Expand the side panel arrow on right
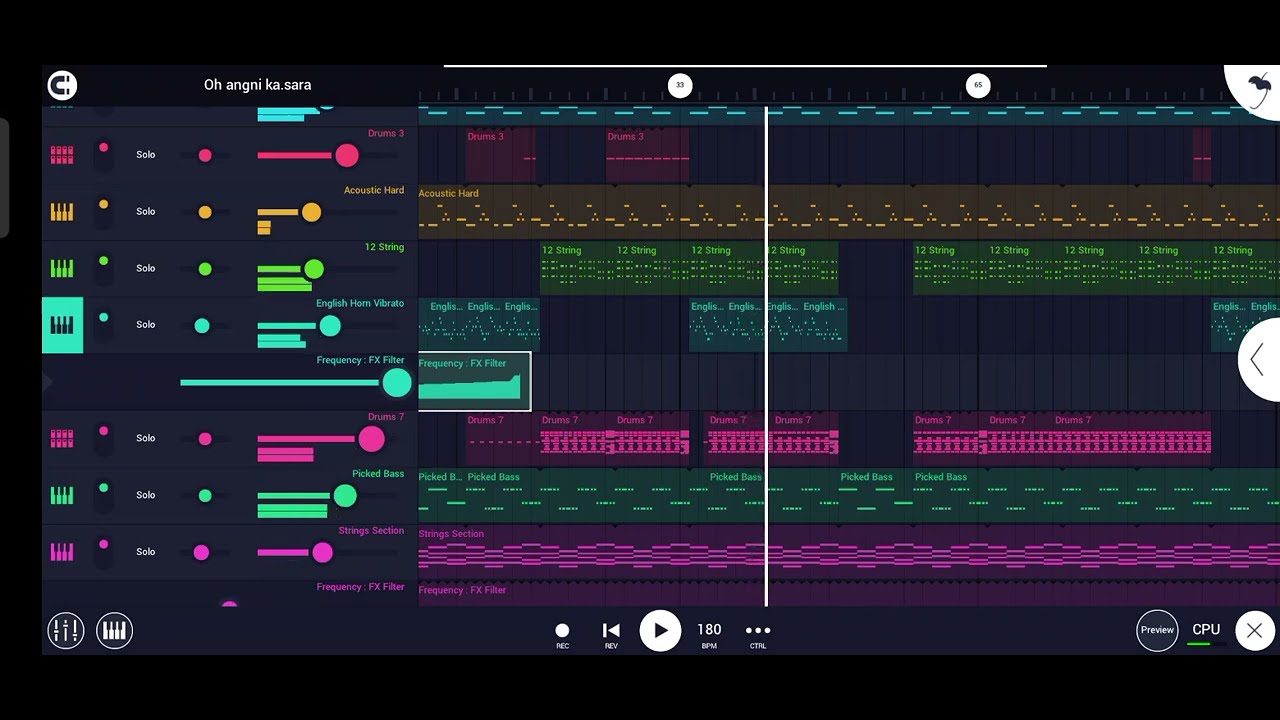The image size is (1280, 720). pos(1259,360)
